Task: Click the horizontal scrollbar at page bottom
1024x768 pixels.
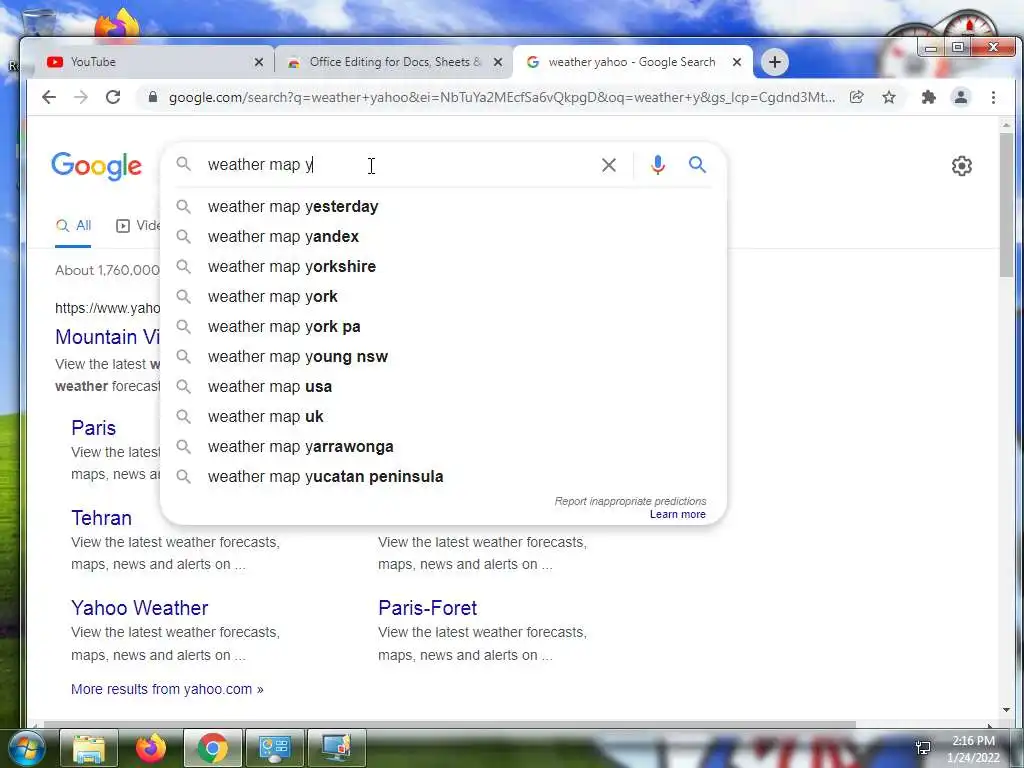Action: [x=449, y=724]
